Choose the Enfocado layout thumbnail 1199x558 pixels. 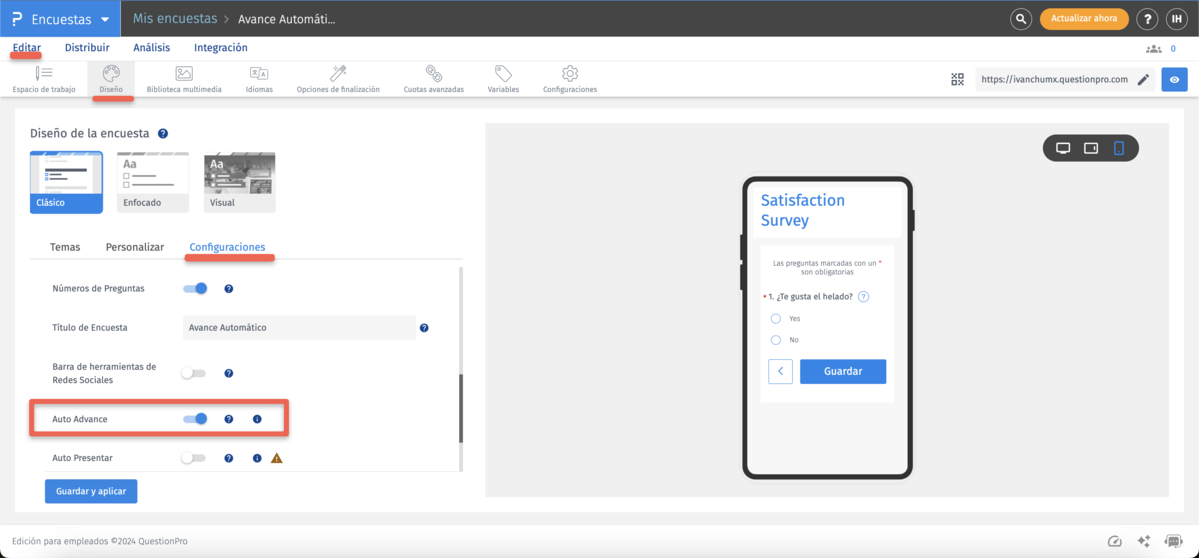(x=152, y=182)
